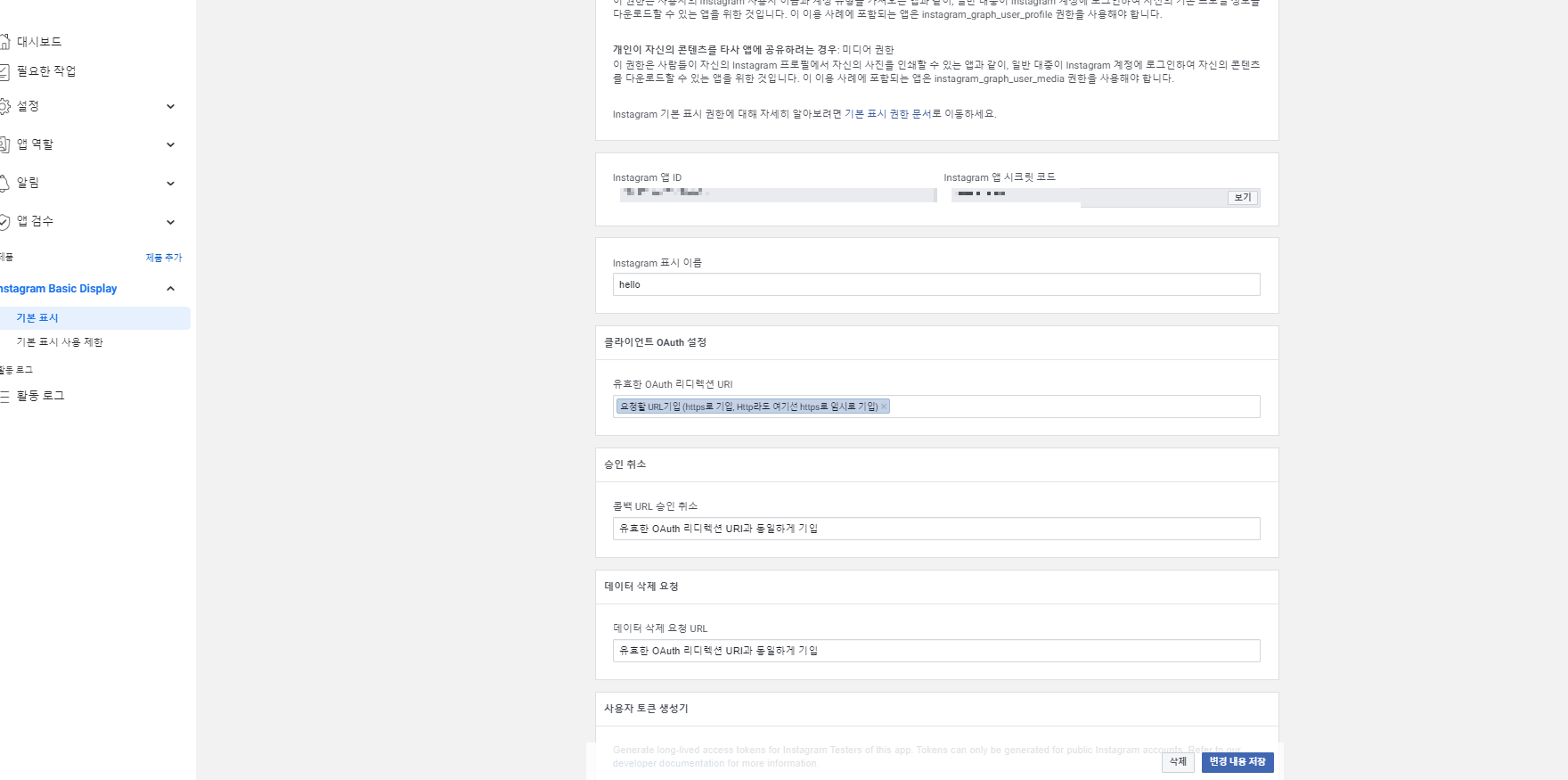Click the 클라이언트 OAuth 설정 heading
Image resolution: width=1568 pixels, height=780 pixels.
coord(655,342)
